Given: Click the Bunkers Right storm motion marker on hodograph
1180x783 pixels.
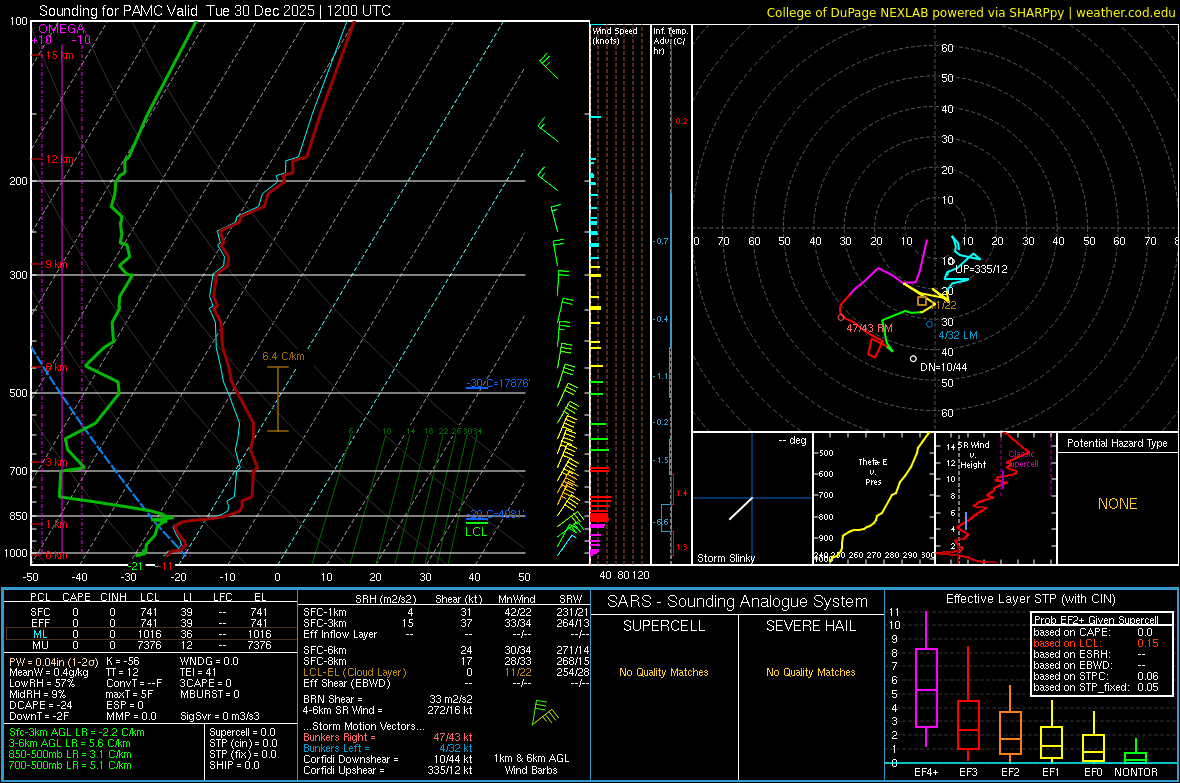Looking at the screenshot, I should (841, 318).
